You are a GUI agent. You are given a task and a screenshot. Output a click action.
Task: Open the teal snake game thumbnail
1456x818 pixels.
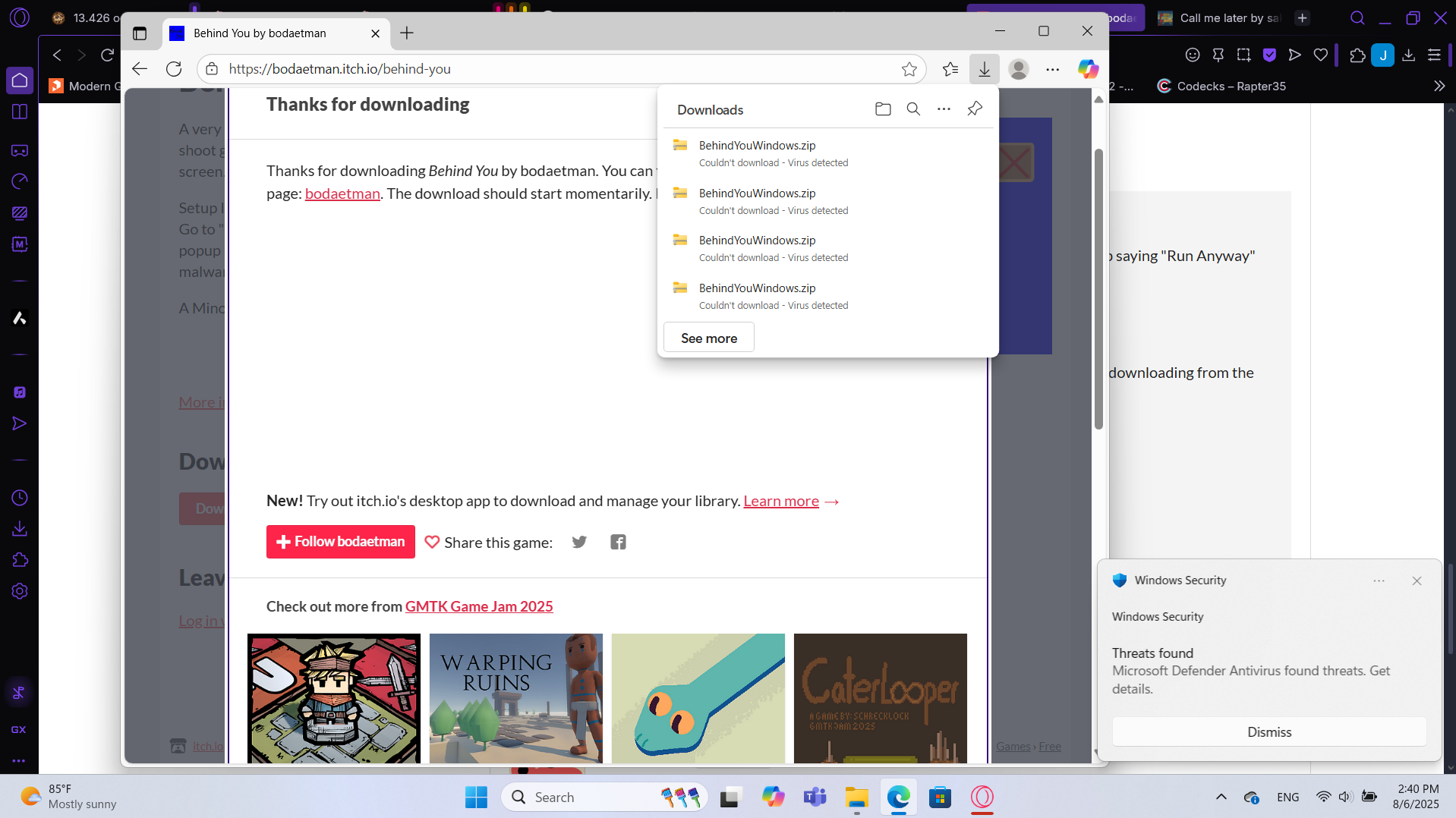(x=698, y=698)
